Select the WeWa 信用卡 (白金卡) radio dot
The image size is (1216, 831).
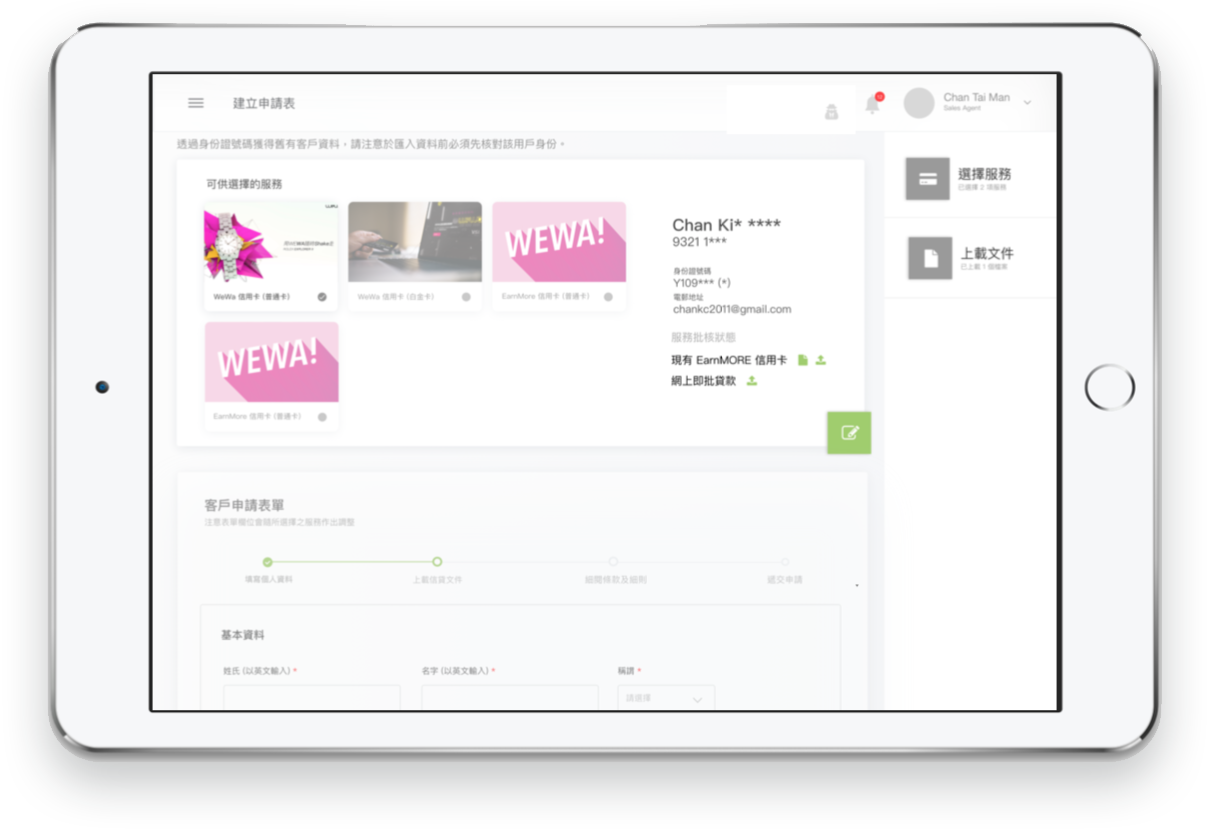coord(466,297)
